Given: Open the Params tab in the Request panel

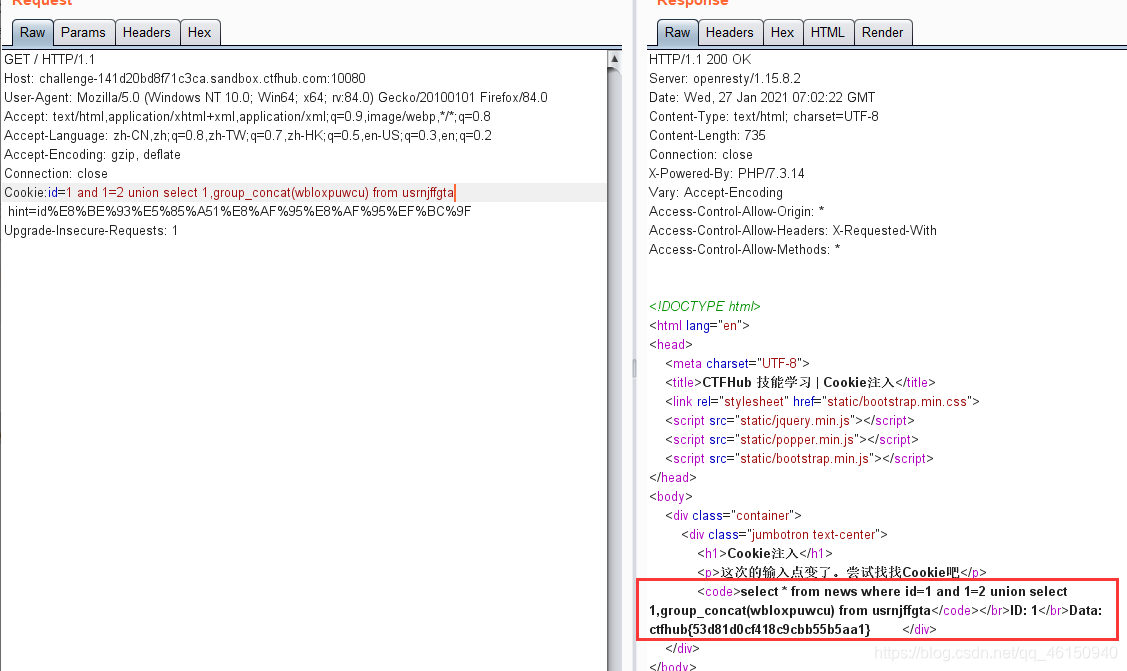Looking at the screenshot, I should pyautogui.click(x=83, y=32).
